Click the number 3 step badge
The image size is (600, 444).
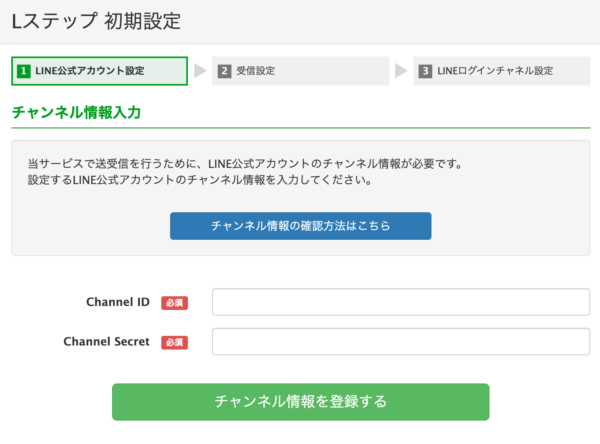pos(426,72)
